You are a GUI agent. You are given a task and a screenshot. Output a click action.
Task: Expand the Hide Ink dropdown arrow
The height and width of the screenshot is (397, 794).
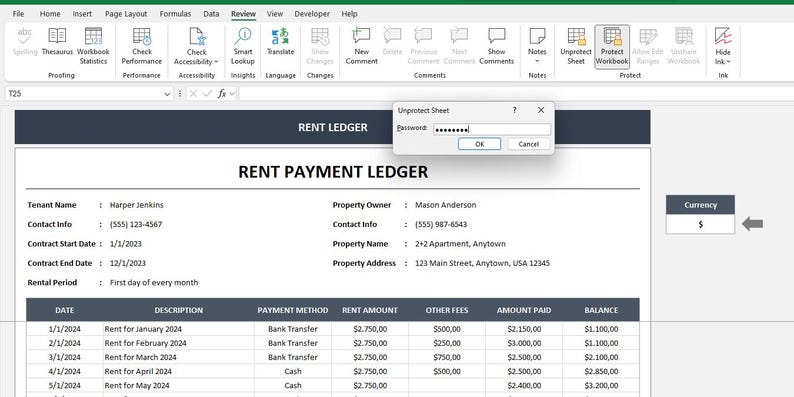(729, 62)
